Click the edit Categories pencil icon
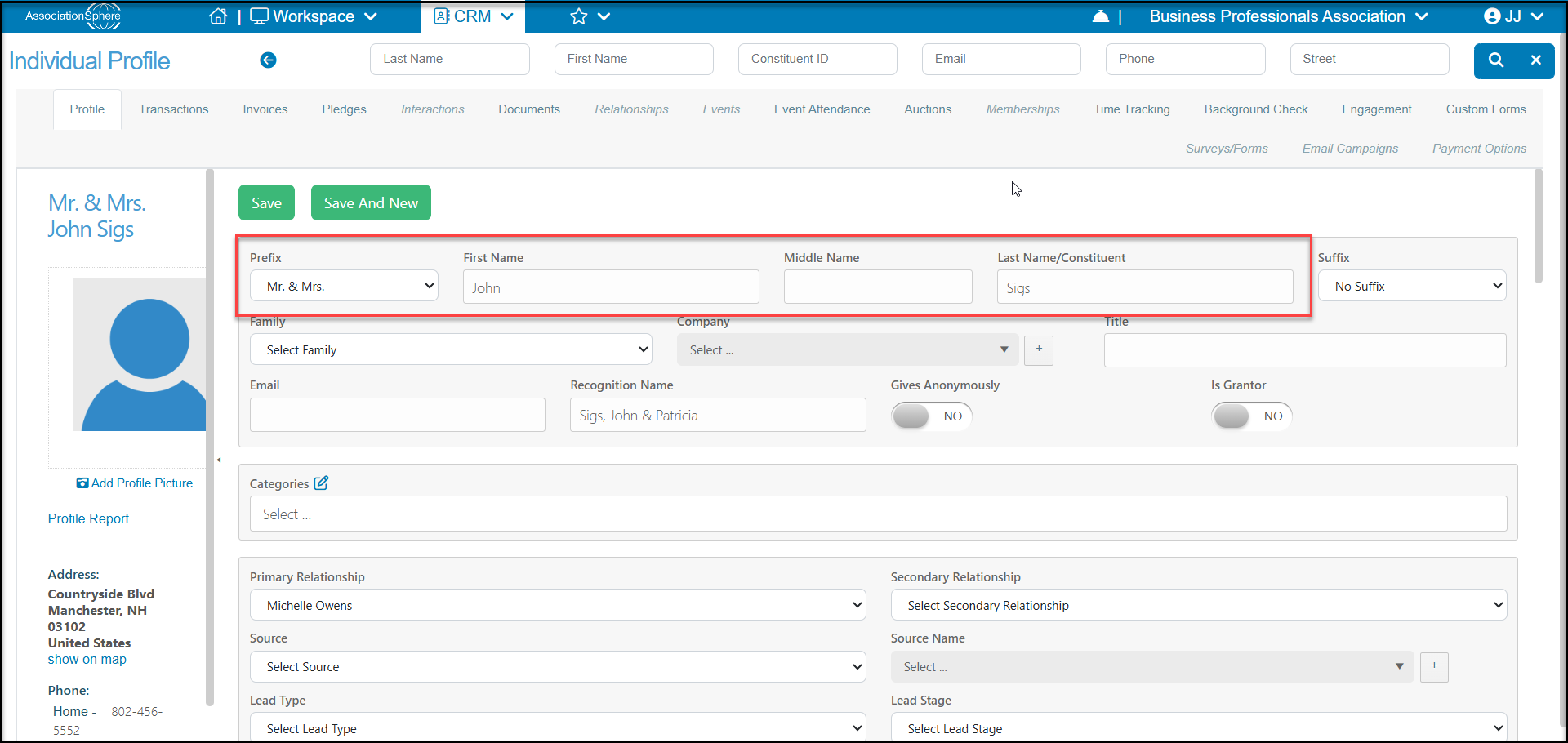 tap(321, 483)
